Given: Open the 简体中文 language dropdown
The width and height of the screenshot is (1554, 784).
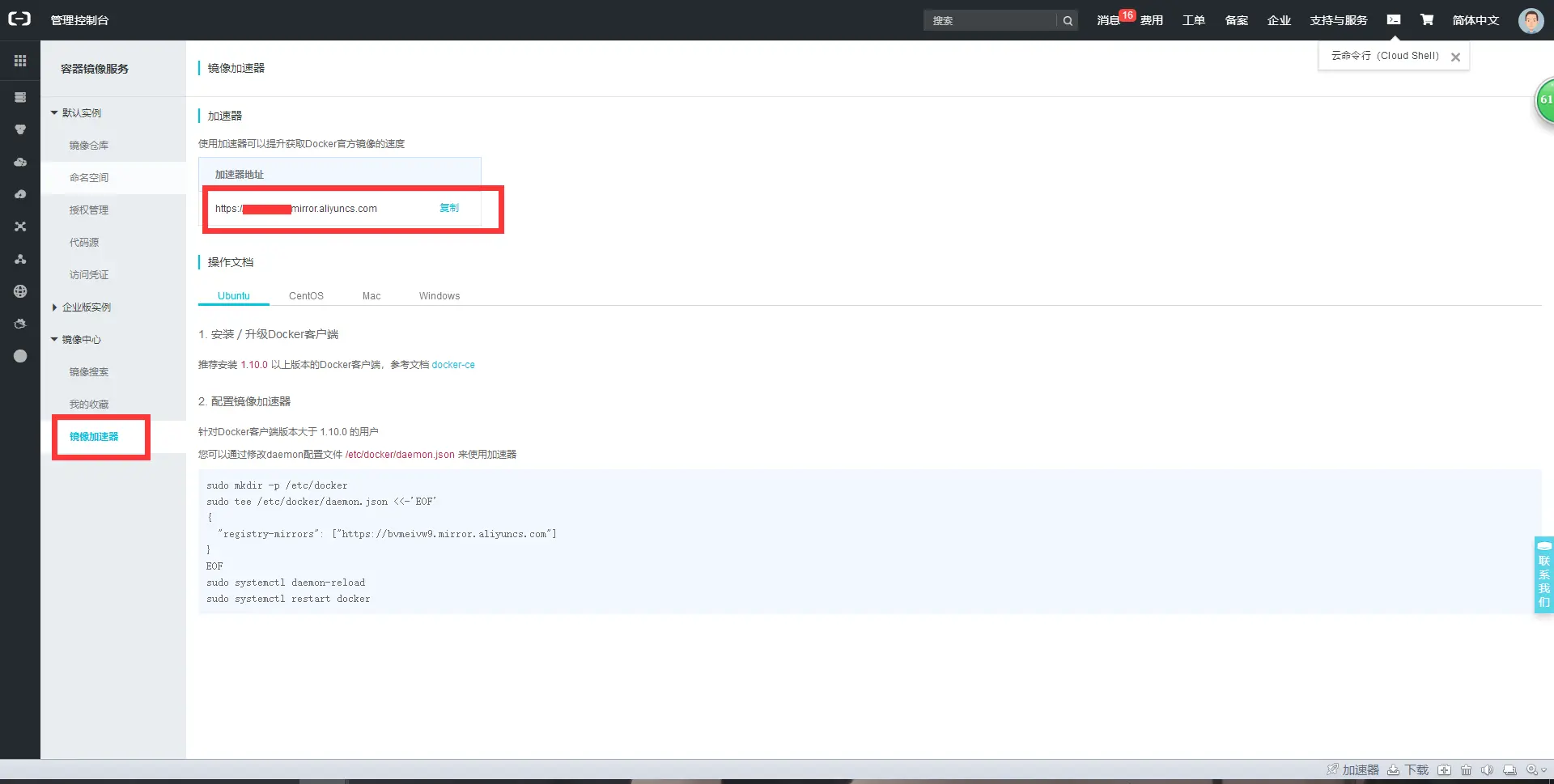Looking at the screenshot, I should point(1475,20).
